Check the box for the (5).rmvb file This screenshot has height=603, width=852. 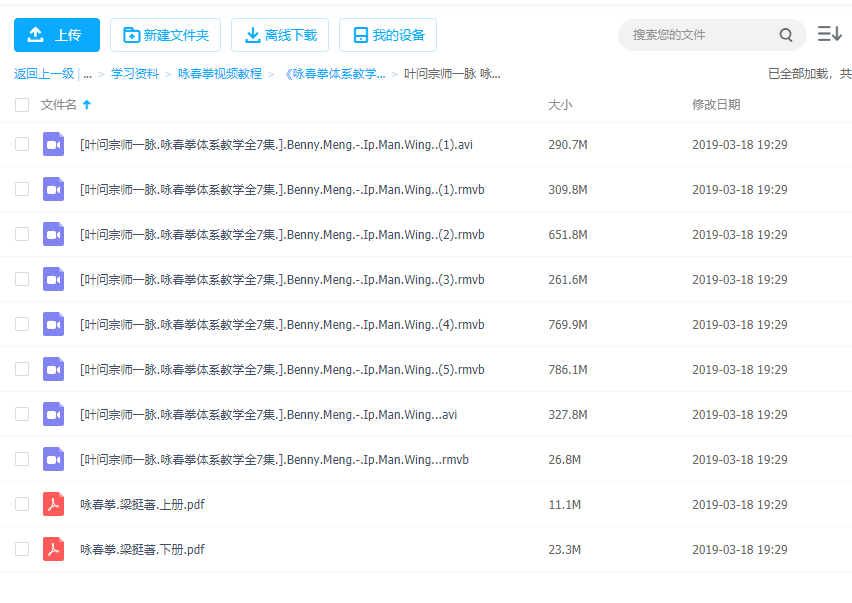coord(22,369)
